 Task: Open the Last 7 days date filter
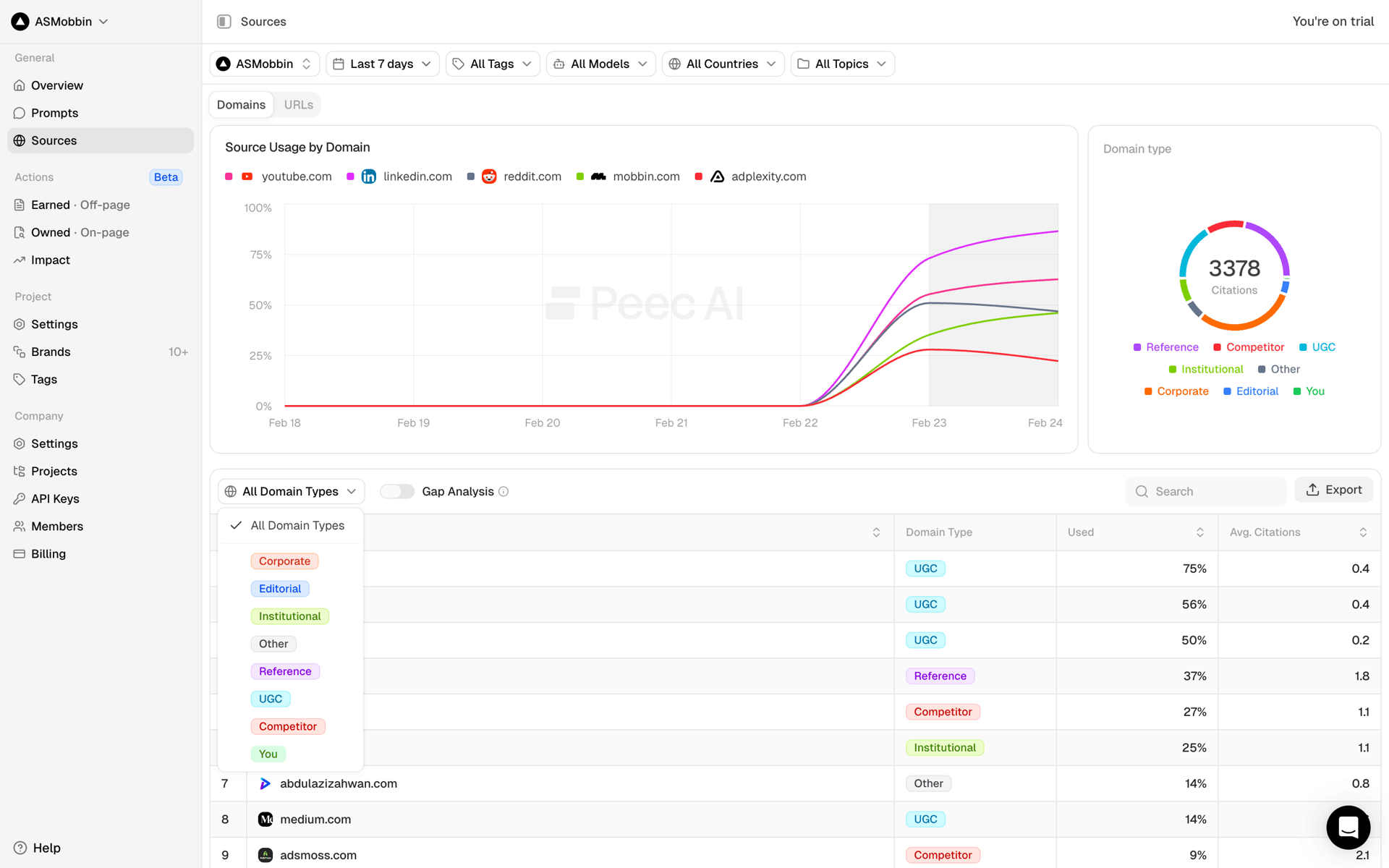pyautogui.click(x=382, y=64)
